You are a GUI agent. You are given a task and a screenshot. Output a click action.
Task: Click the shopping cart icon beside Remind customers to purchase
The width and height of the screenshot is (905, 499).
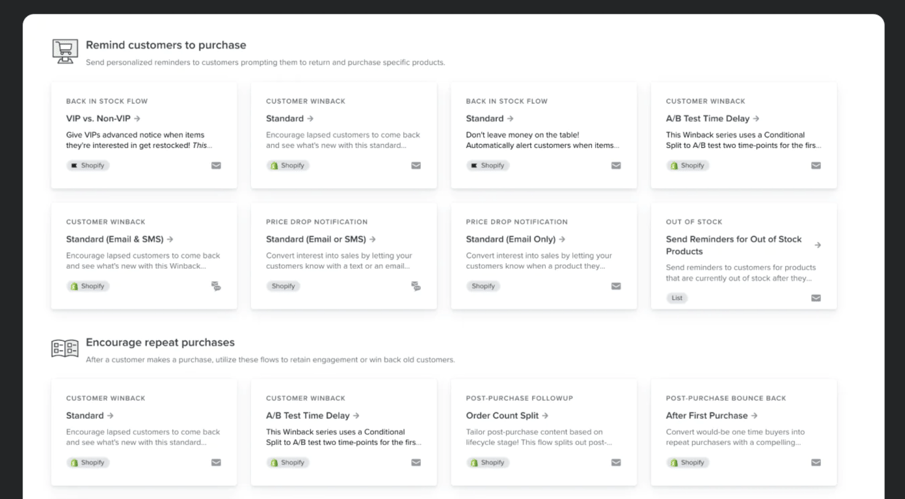[65, 51]
